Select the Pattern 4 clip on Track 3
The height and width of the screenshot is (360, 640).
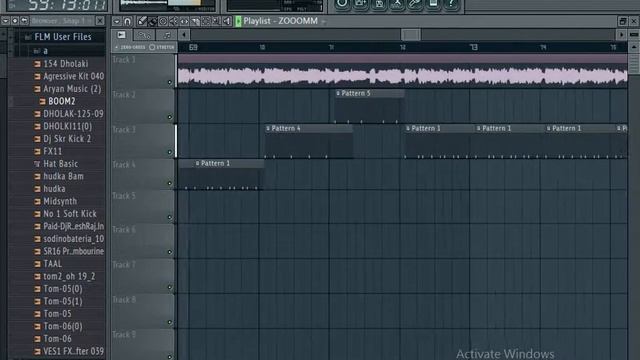(x=309, y=141)
